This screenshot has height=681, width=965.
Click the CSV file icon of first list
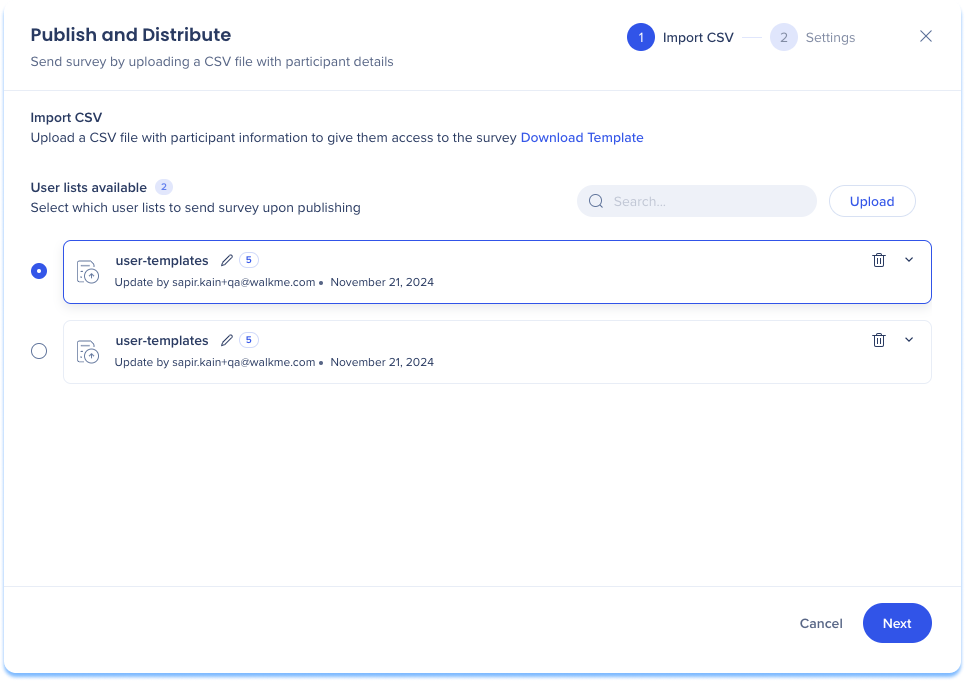(x=88, y=272)
